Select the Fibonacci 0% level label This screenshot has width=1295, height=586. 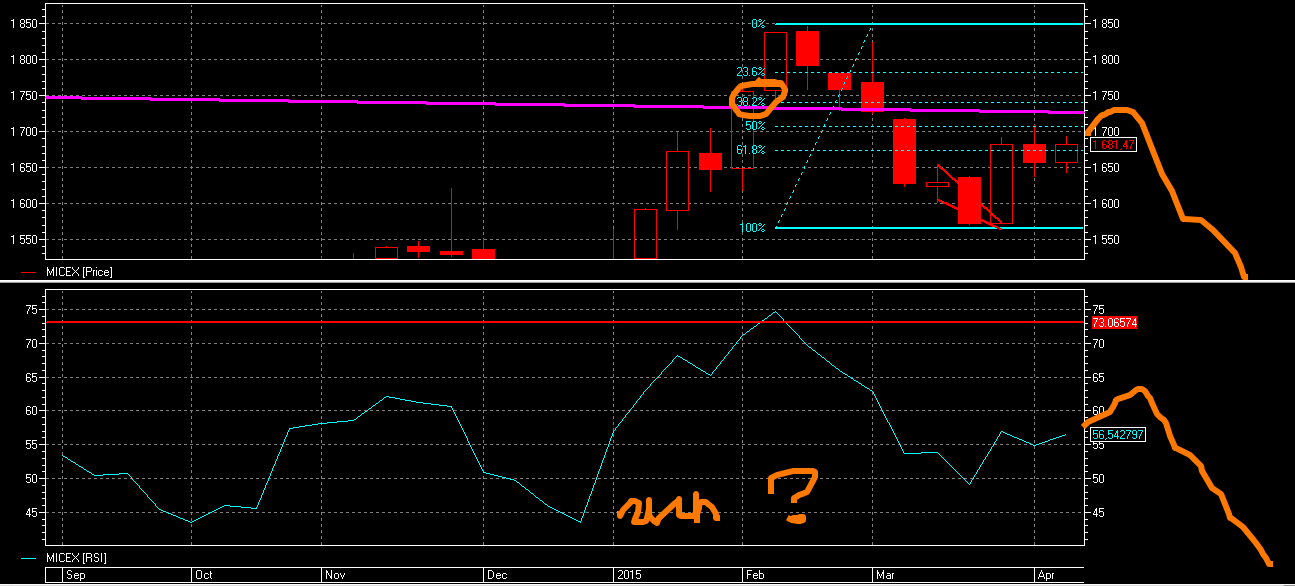(758, 23)
